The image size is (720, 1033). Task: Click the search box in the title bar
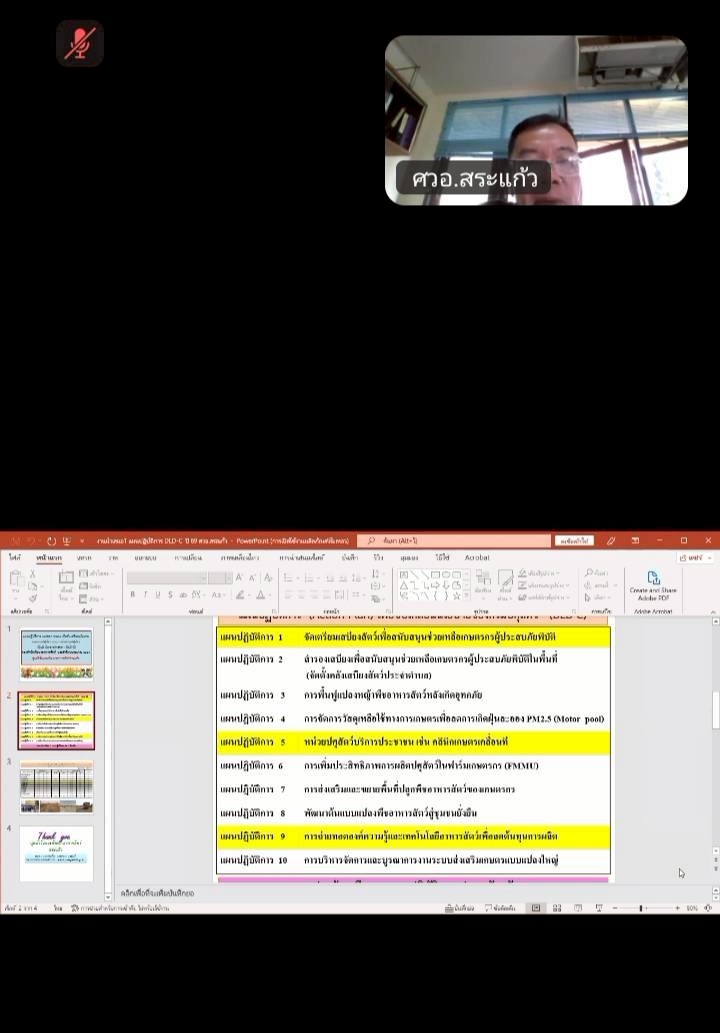click(x=453, y=541)
